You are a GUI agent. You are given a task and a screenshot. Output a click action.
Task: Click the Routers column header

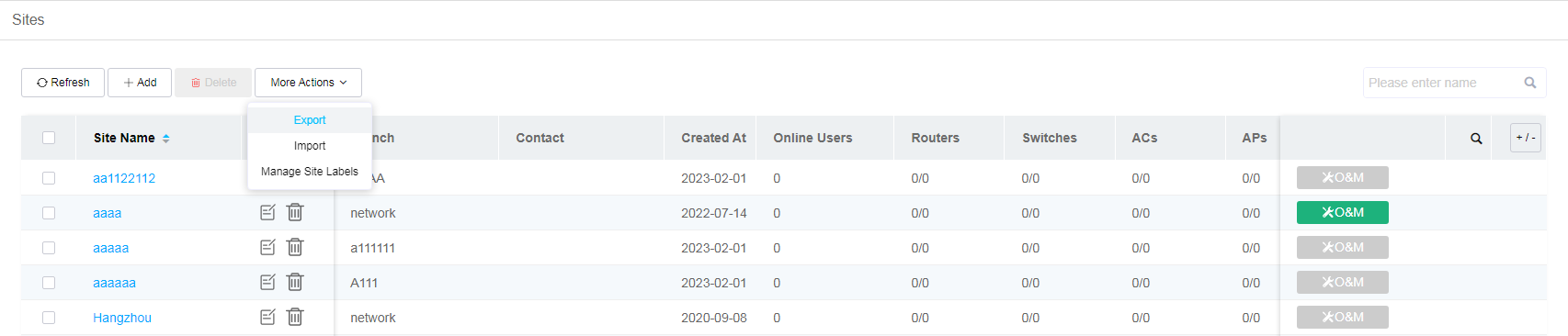point(935,138)
